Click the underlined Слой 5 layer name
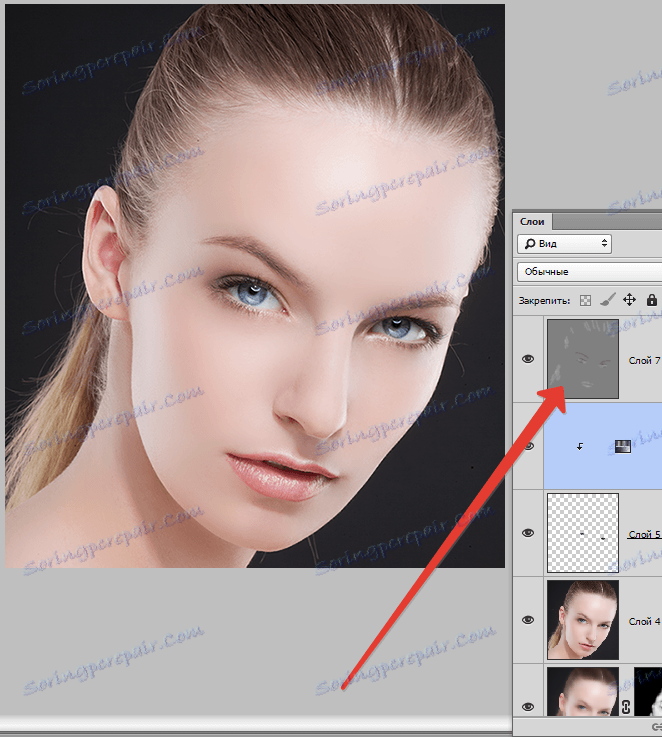Image resolution: width=662 pixels, height=737 pixels. [644, 534]
